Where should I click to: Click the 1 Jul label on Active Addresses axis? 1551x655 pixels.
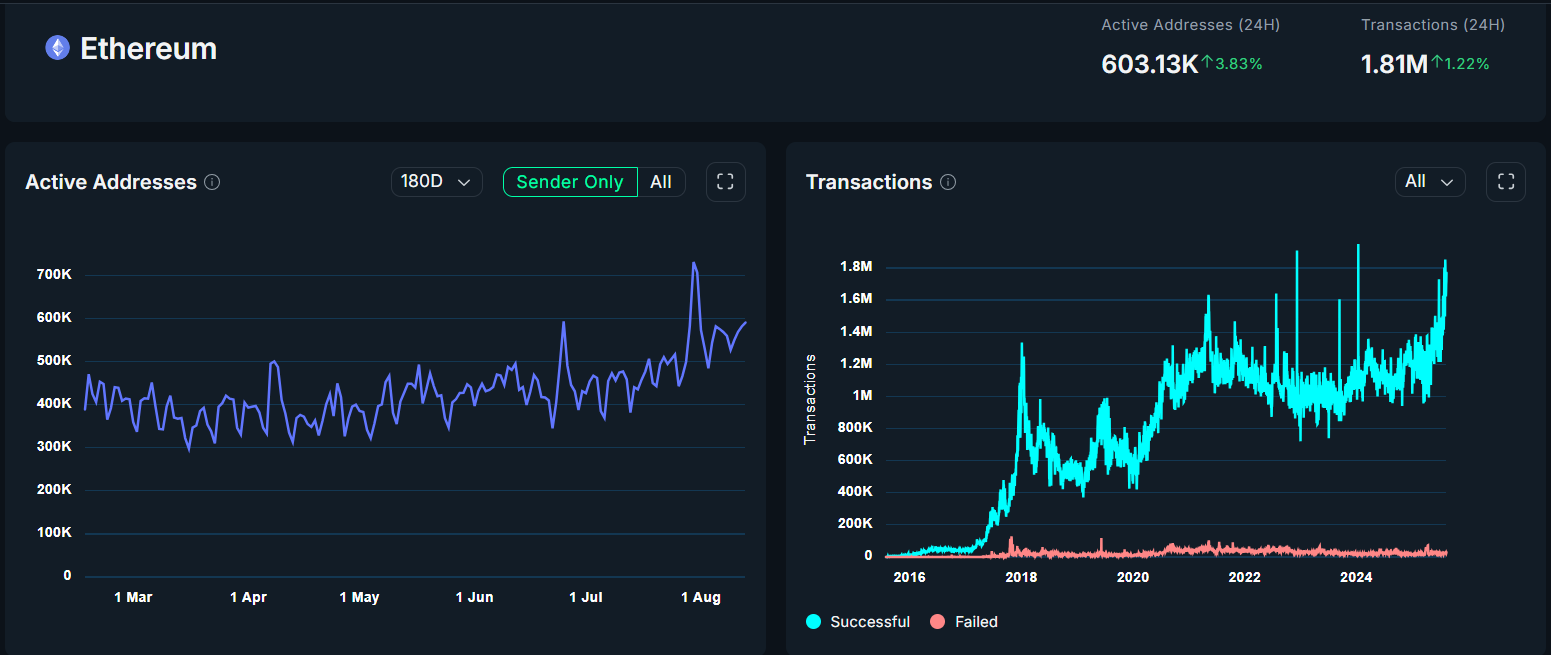(586, 598)
